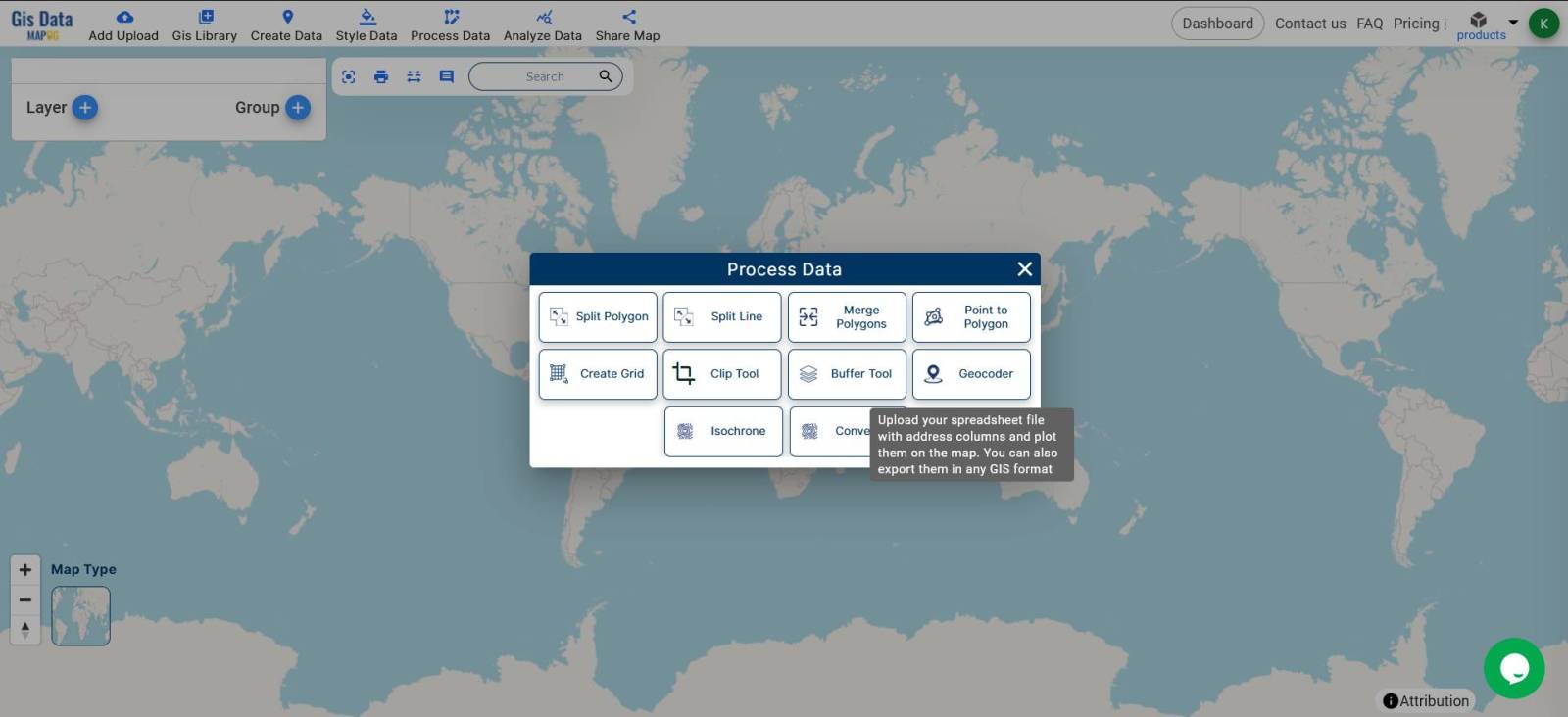Select the Clip Tool
This screenshot has width=1568, height=717.
[722, 374]
